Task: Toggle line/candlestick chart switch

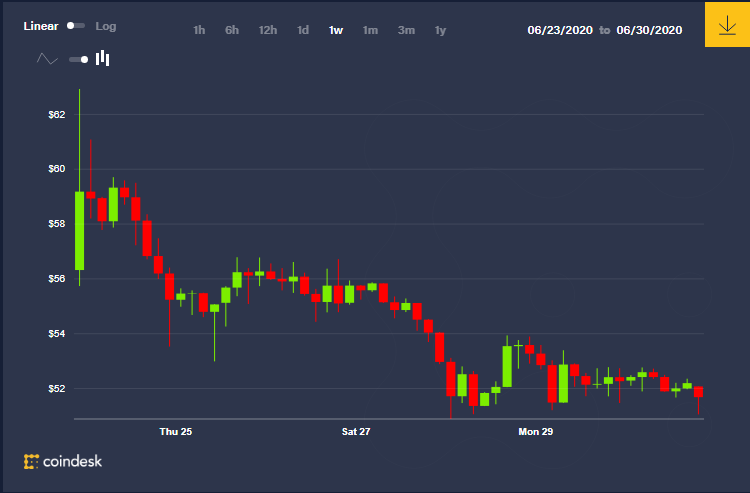Action: pos(78,59)
